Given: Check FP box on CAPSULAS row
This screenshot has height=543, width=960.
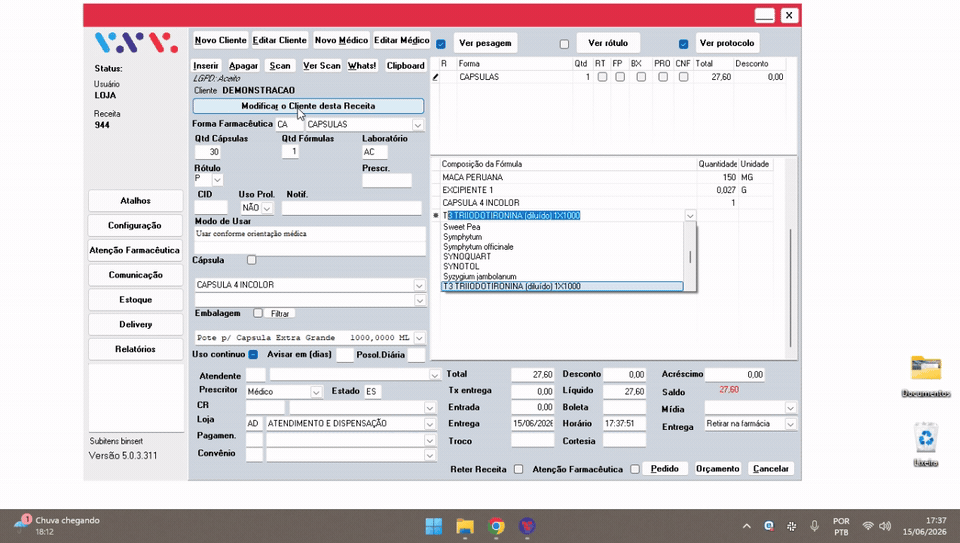Looking at the screenshot, I should pos(620,77).
